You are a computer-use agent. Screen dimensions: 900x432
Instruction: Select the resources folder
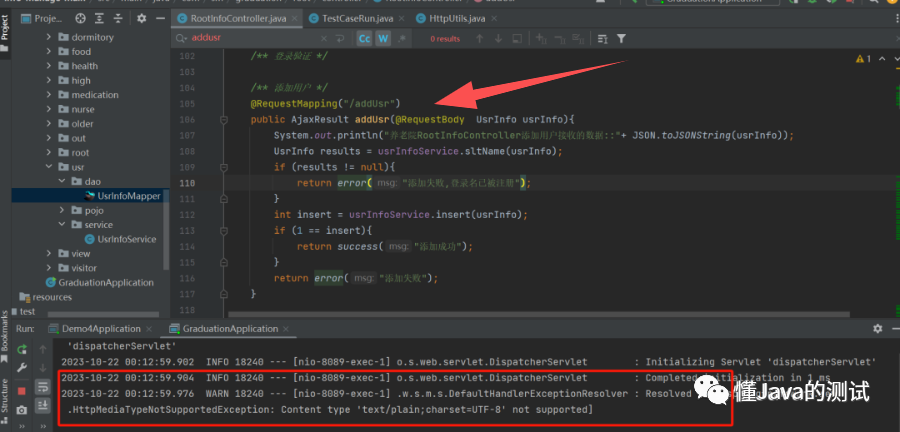point(52,297)
